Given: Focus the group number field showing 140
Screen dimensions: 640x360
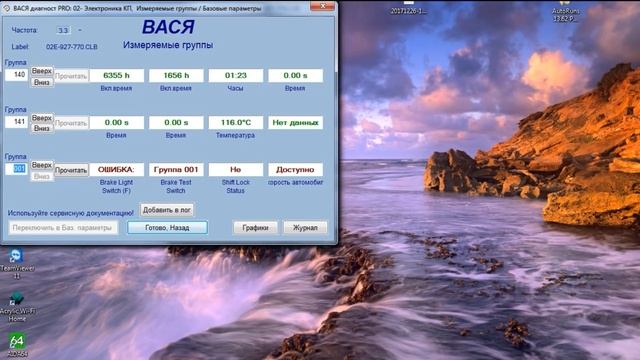Looking at the screenshot, I should click(x=16, y=75).
